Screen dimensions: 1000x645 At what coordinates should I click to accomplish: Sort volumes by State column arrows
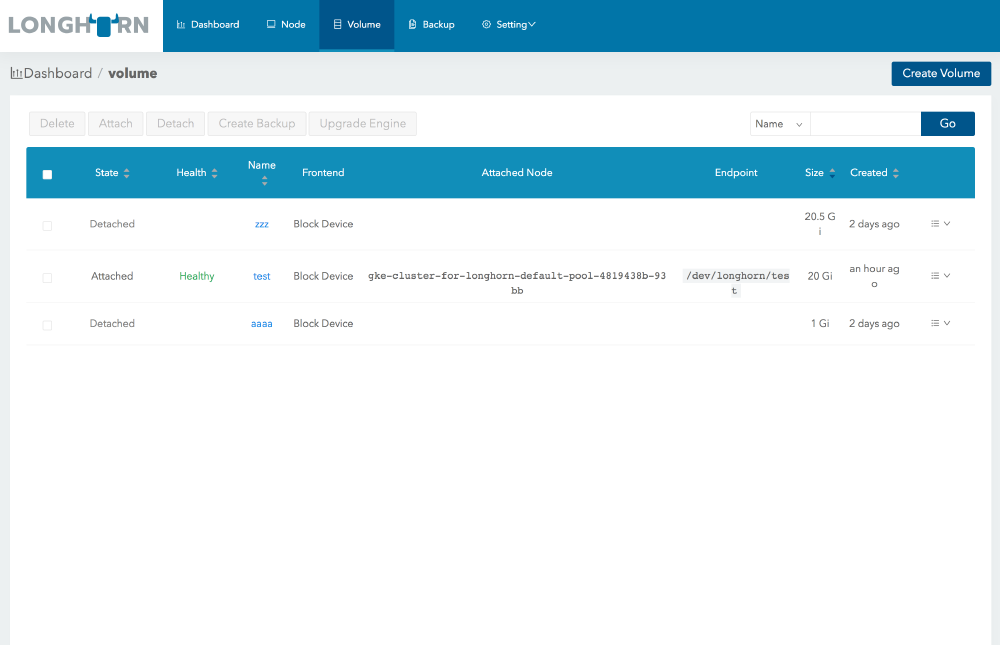pyautogui.click(x=126, y=173)
